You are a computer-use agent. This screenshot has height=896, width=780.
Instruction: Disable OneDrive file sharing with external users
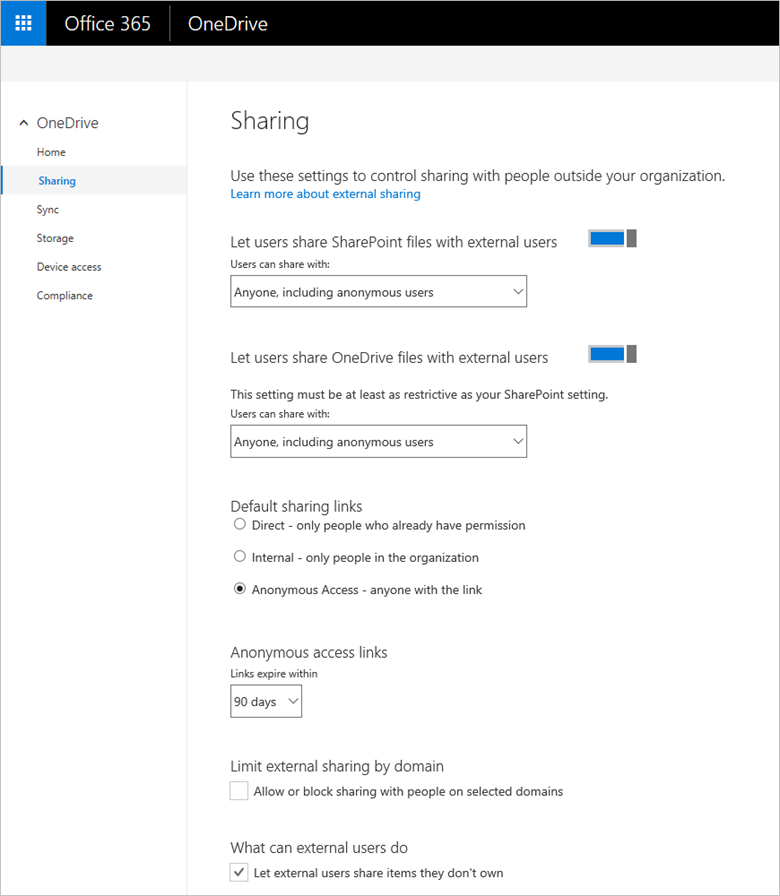pyautogui.click(x=610, y=353)
